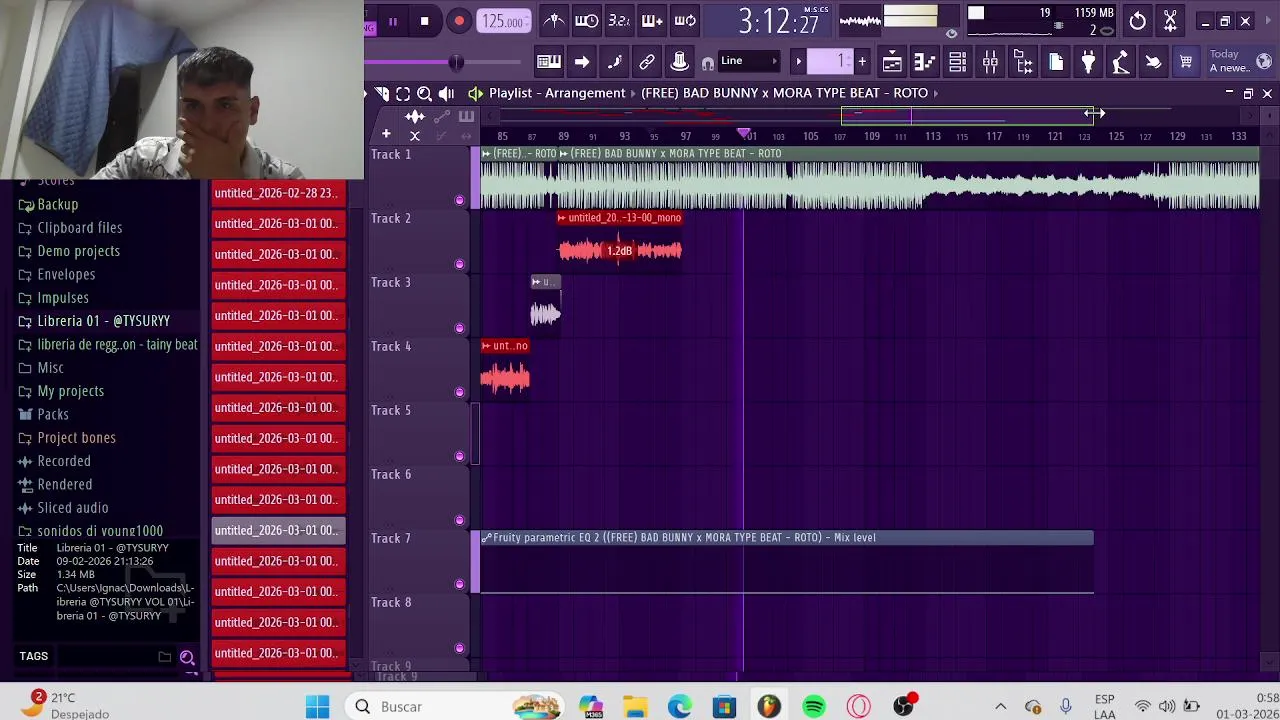Mute Track 3 using its switch
1280x720 pixels.
[459, 328]
